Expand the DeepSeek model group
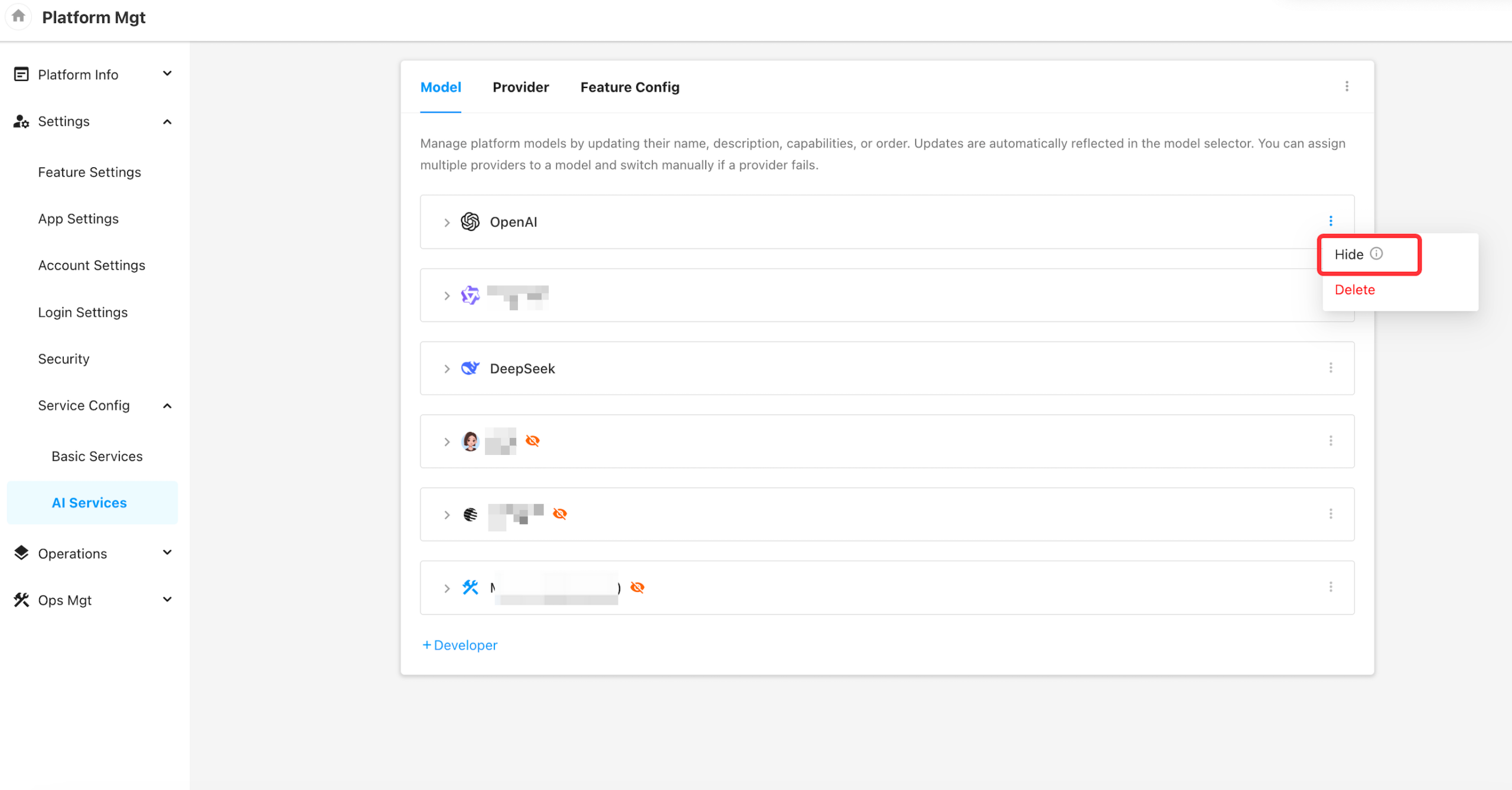This screenshot has height=790, width=1512. pyautogui.click(x=447, y=369)
